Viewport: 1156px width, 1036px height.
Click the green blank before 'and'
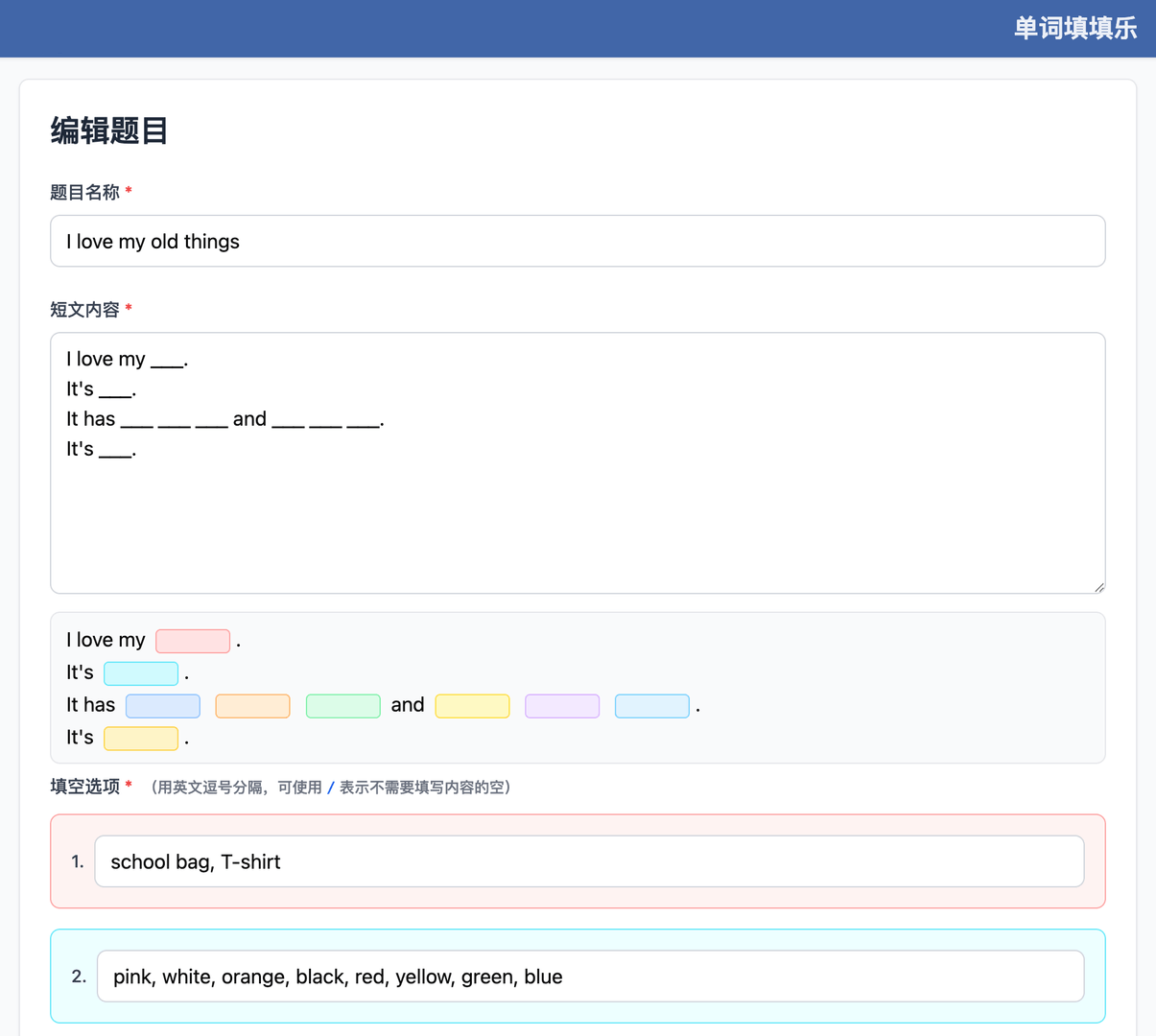tap(343, 706)
